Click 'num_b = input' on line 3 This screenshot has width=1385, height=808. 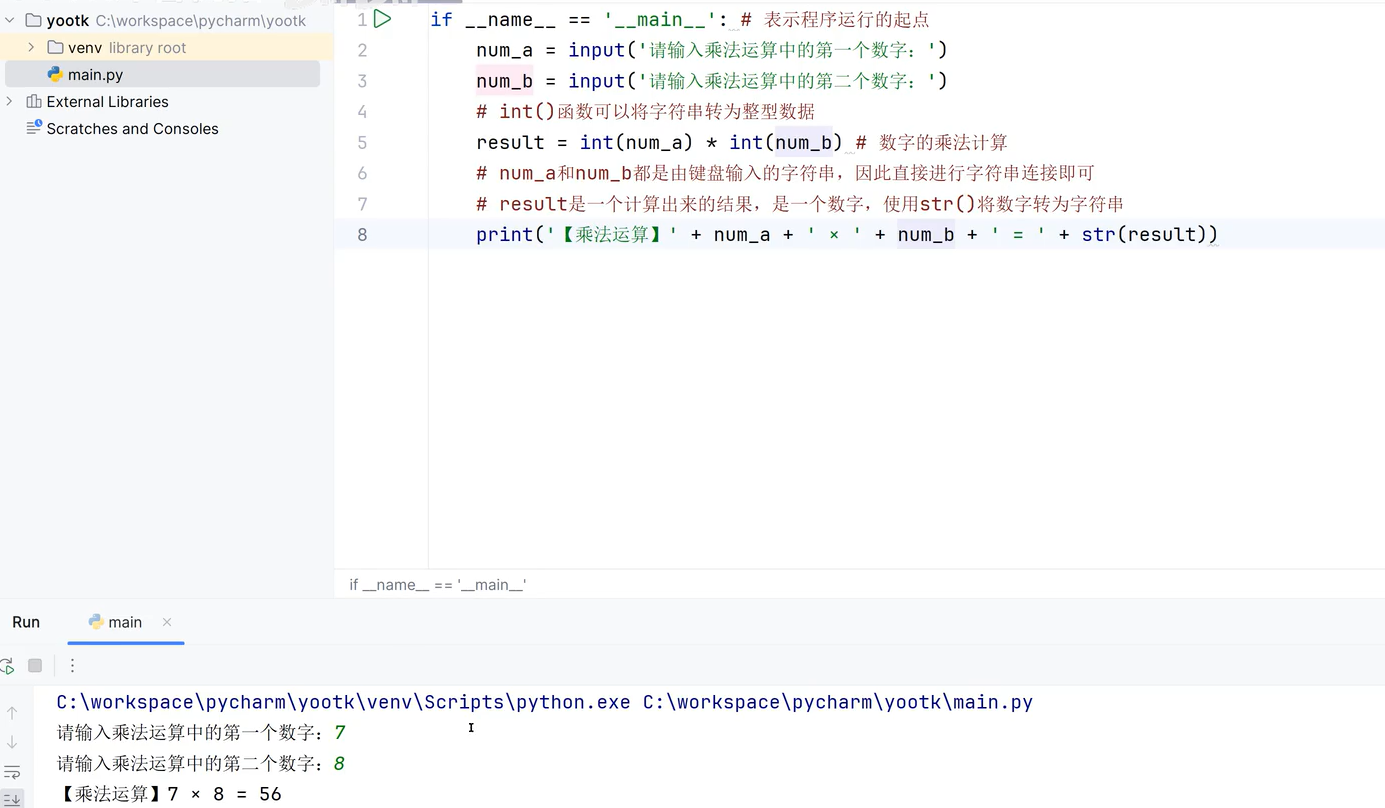[551, 81]
